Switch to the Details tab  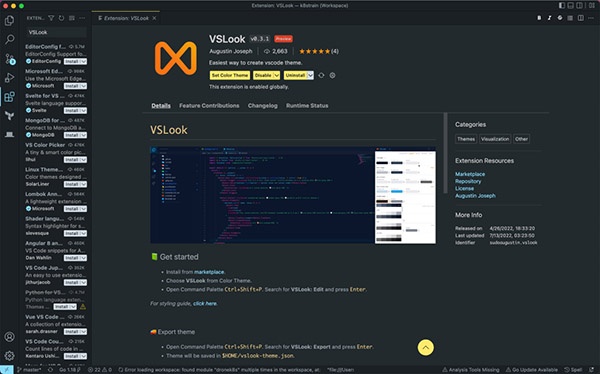click(161, 106)
